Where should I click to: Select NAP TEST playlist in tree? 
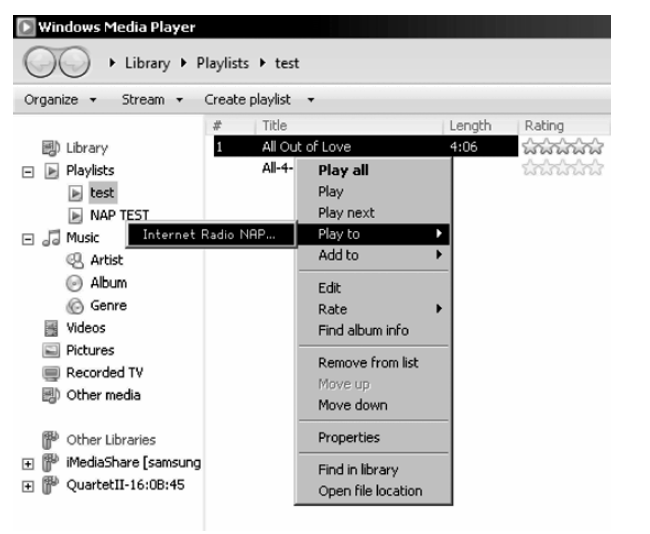(x=119, y=215)
